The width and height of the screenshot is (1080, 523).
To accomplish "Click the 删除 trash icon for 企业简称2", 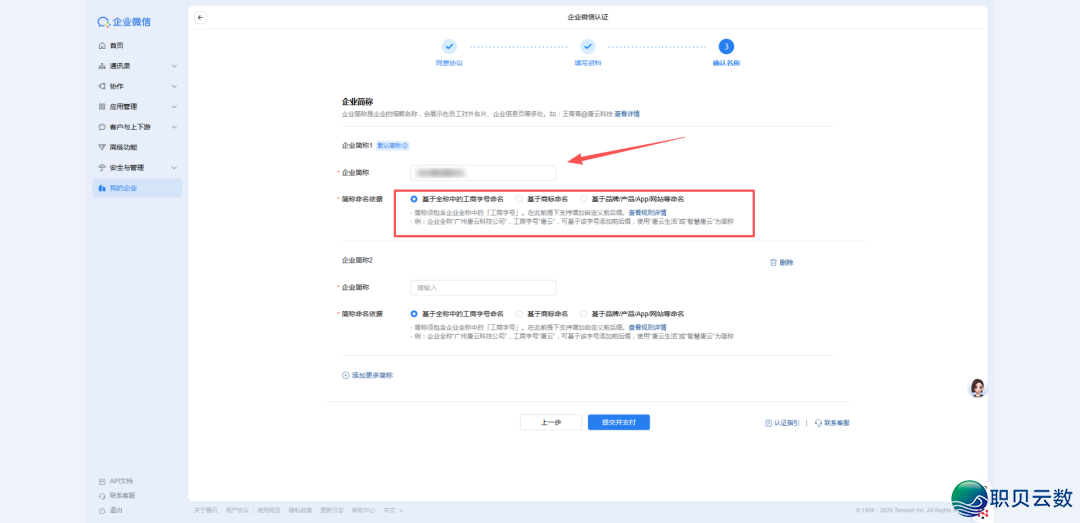I will (x=773, y=263).
